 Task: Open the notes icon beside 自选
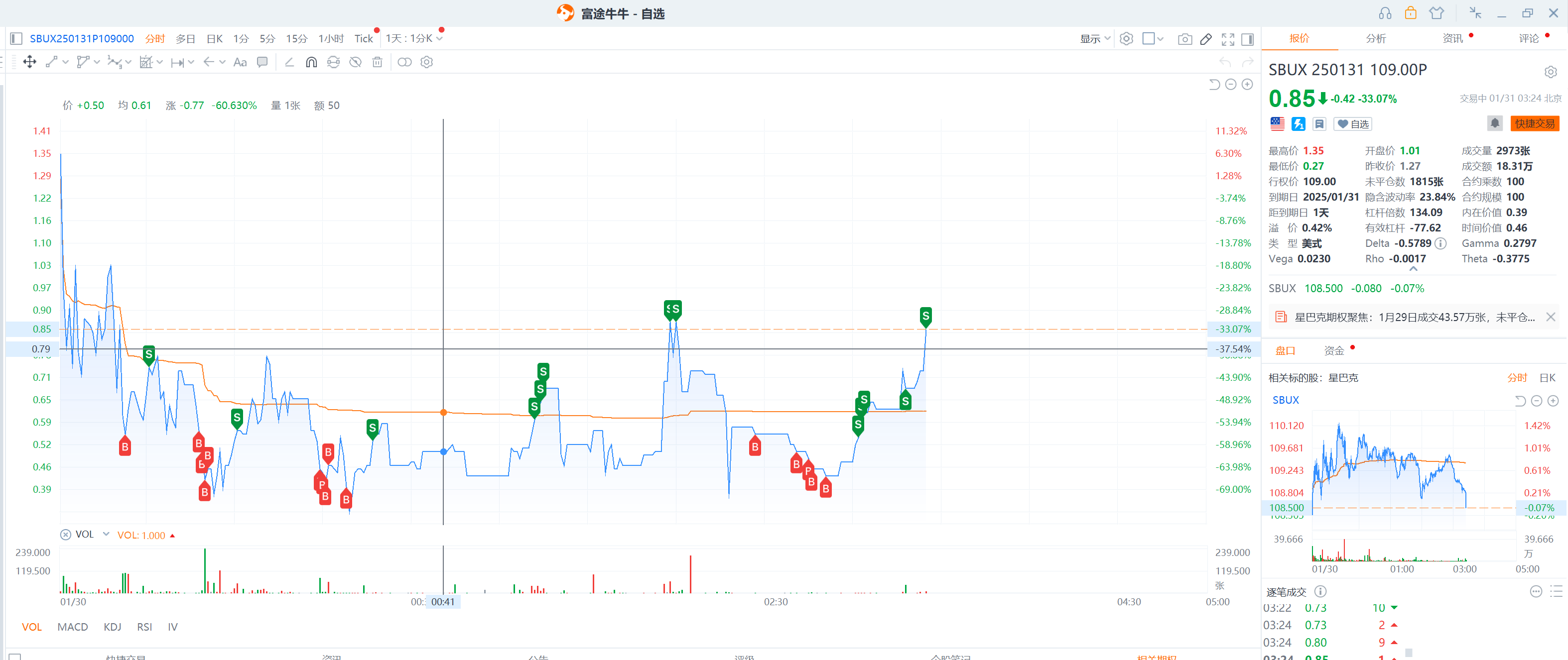click(x=1319, y=124)
